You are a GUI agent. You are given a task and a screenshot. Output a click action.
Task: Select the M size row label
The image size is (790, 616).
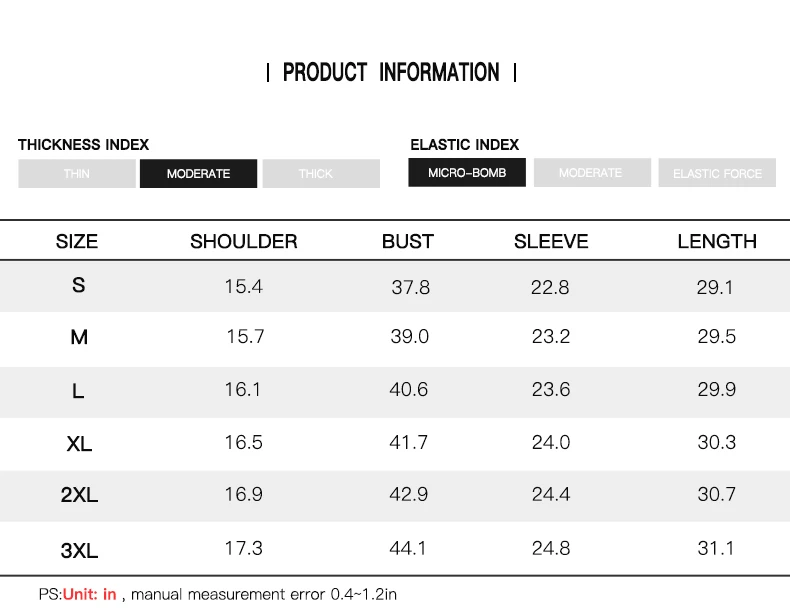click(x=79, y=337)
